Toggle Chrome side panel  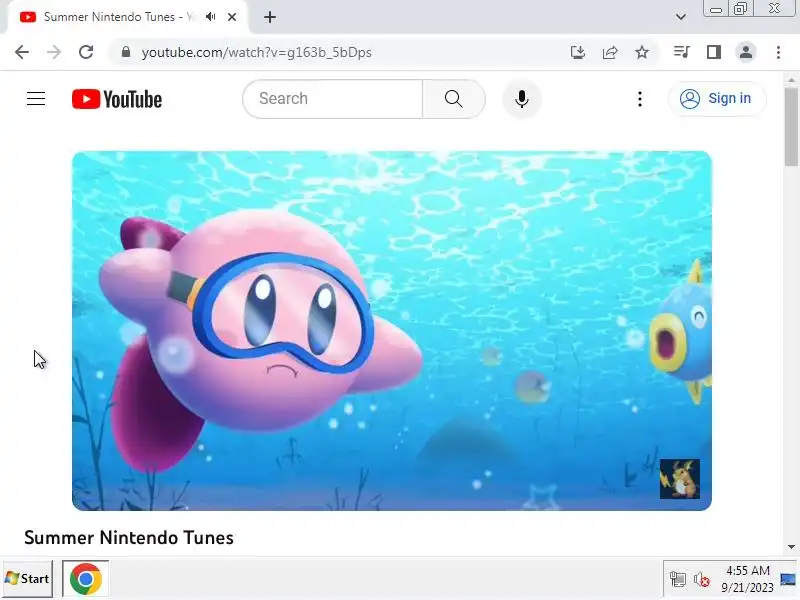[x=714, y=52]
